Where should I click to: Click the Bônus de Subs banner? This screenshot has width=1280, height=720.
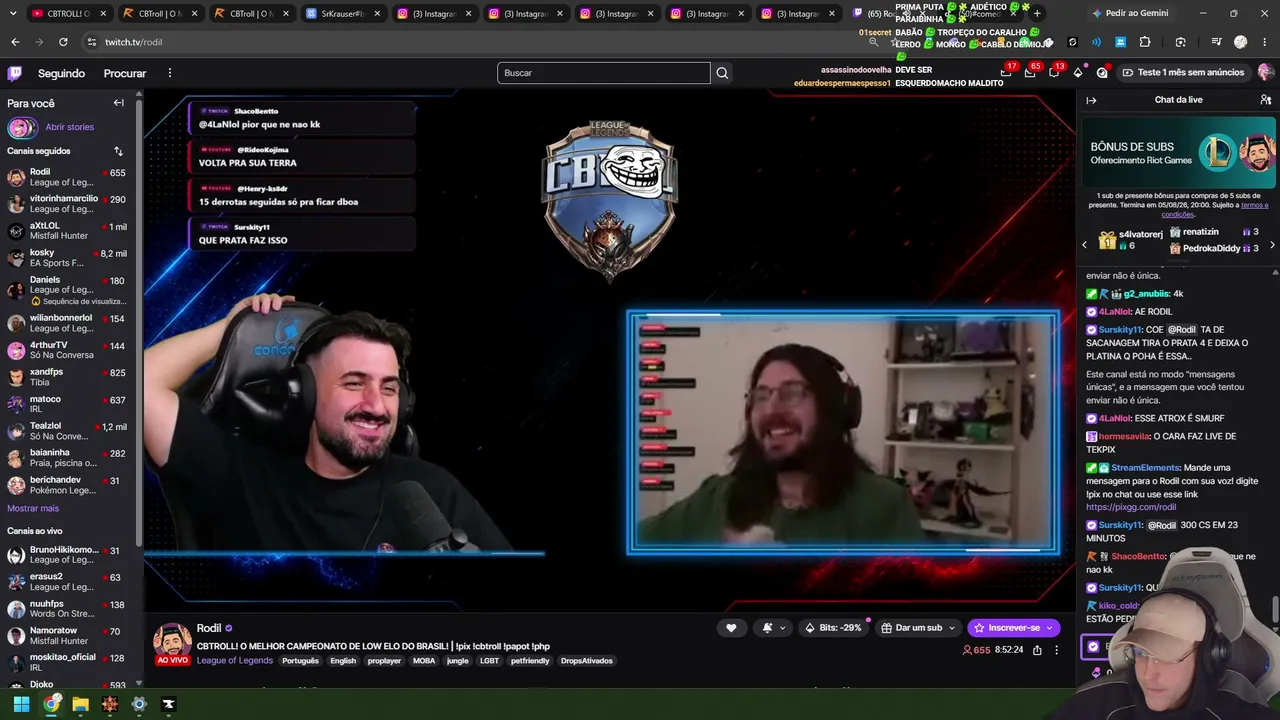pos(1178,154)
